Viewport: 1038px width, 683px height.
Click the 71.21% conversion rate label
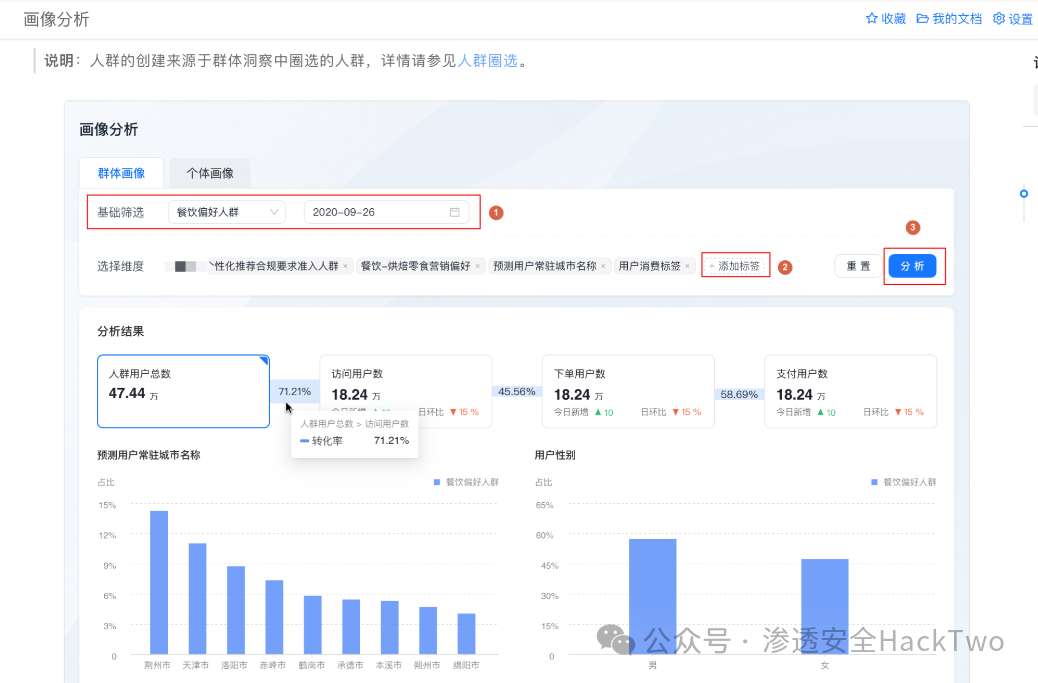[x=295, y=392]
